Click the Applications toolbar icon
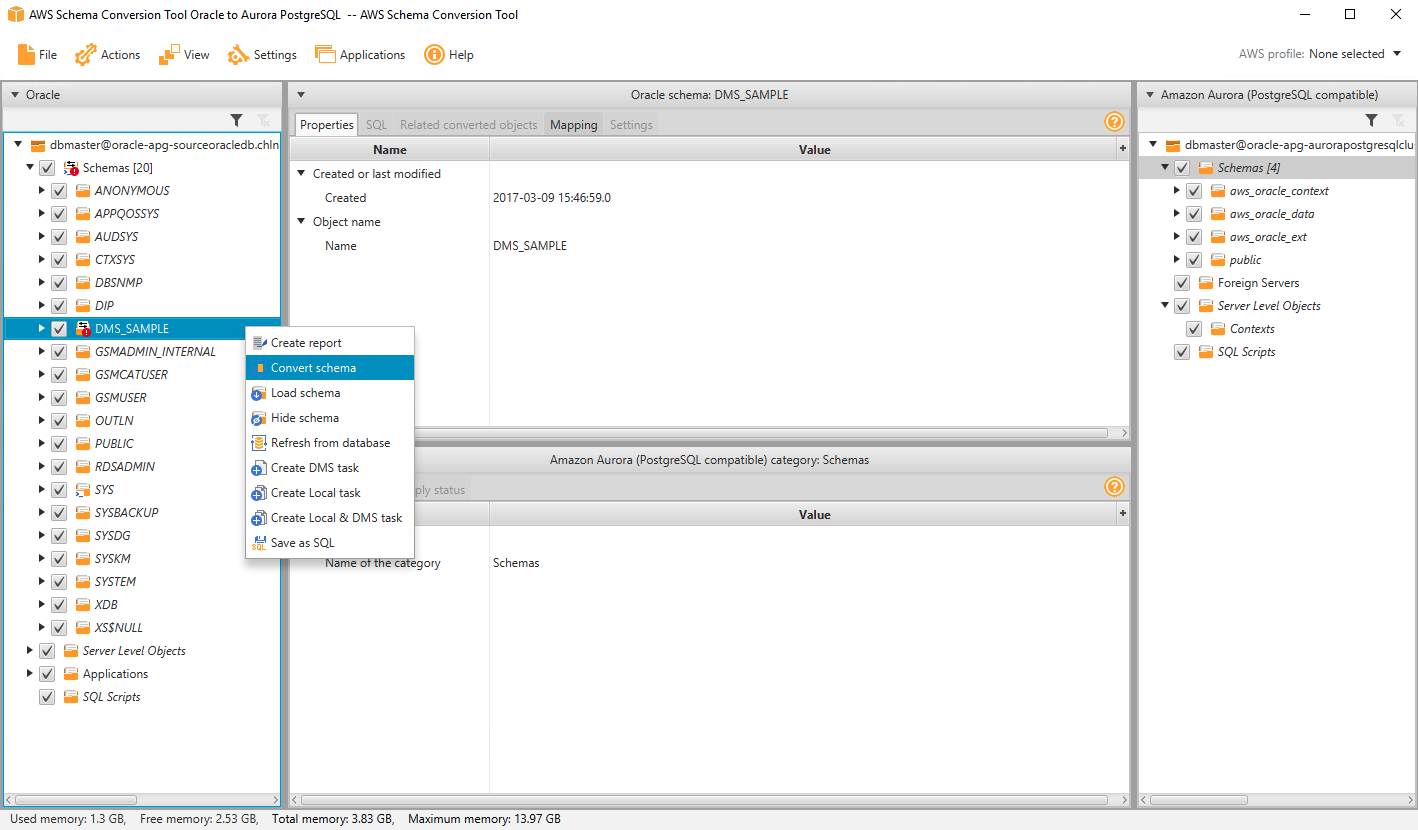Image resolution: width=1418 pixels, height=830 pixels. (325, 55)
